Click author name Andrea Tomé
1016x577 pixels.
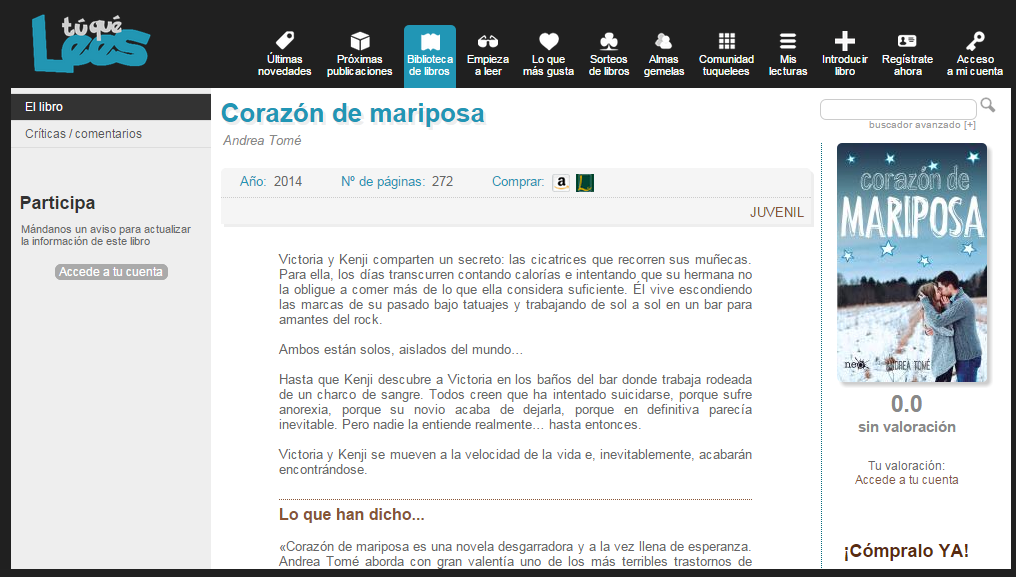pyautogui.click(x=262, y=140)
